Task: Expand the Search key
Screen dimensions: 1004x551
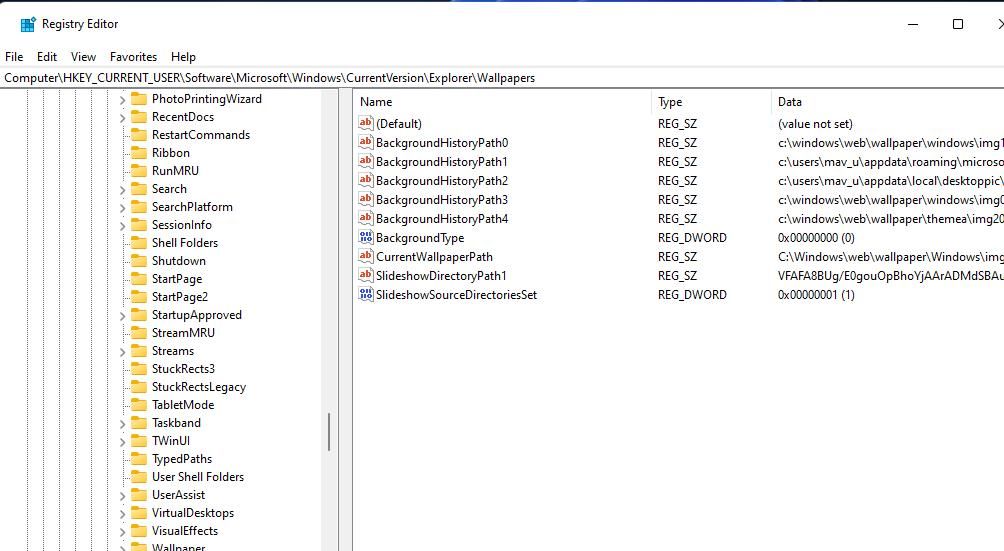Action: [x=122, y=190]
